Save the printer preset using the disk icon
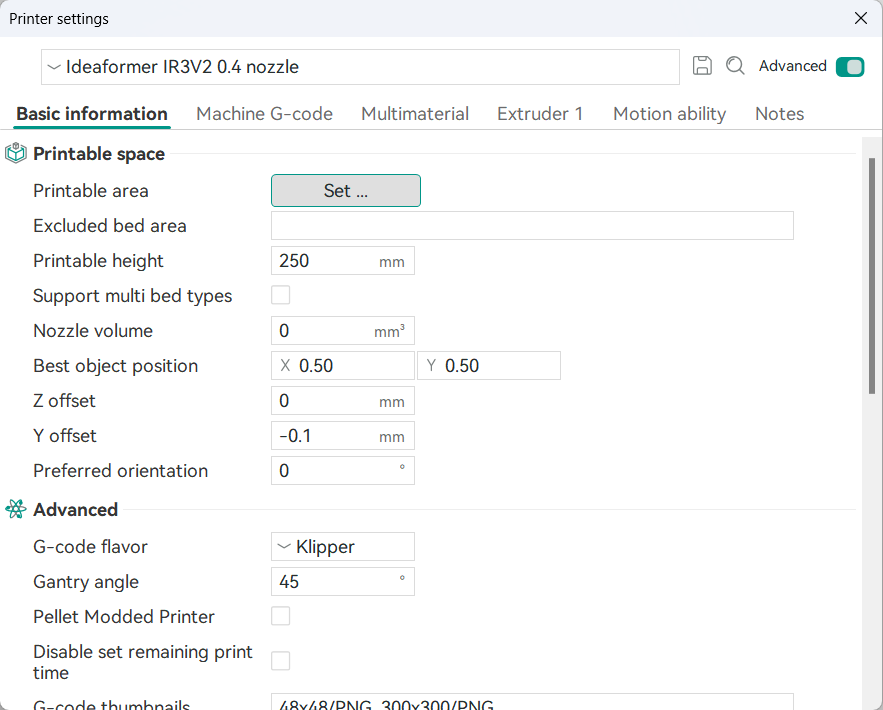This screenshot has width=883, height=710. 702,66
